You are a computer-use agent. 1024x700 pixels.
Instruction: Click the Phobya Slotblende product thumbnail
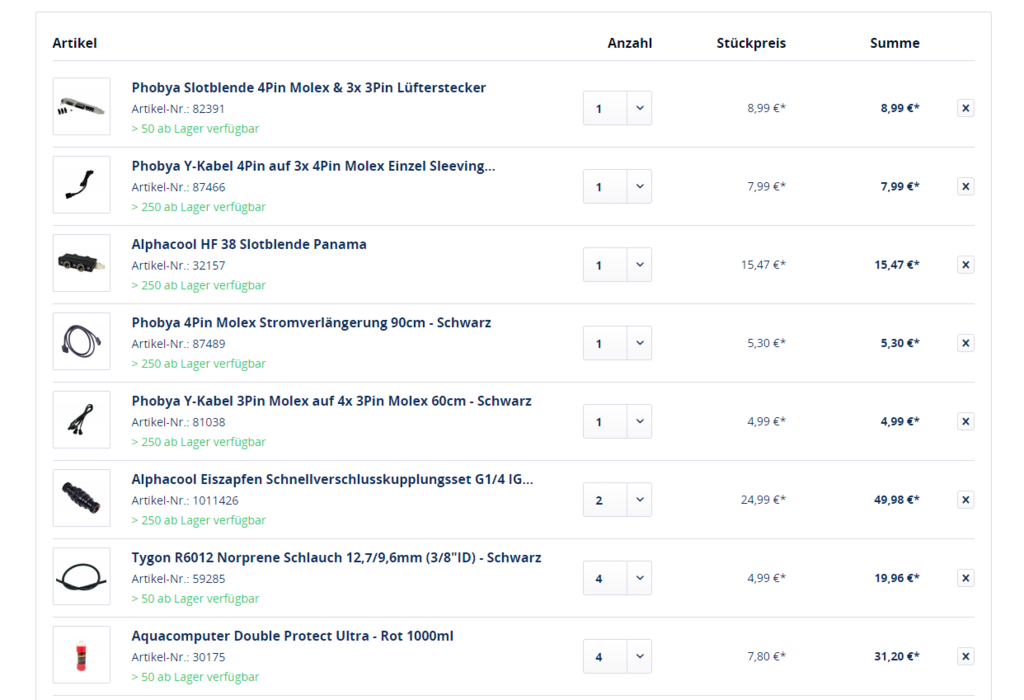(x=81, y=107)
